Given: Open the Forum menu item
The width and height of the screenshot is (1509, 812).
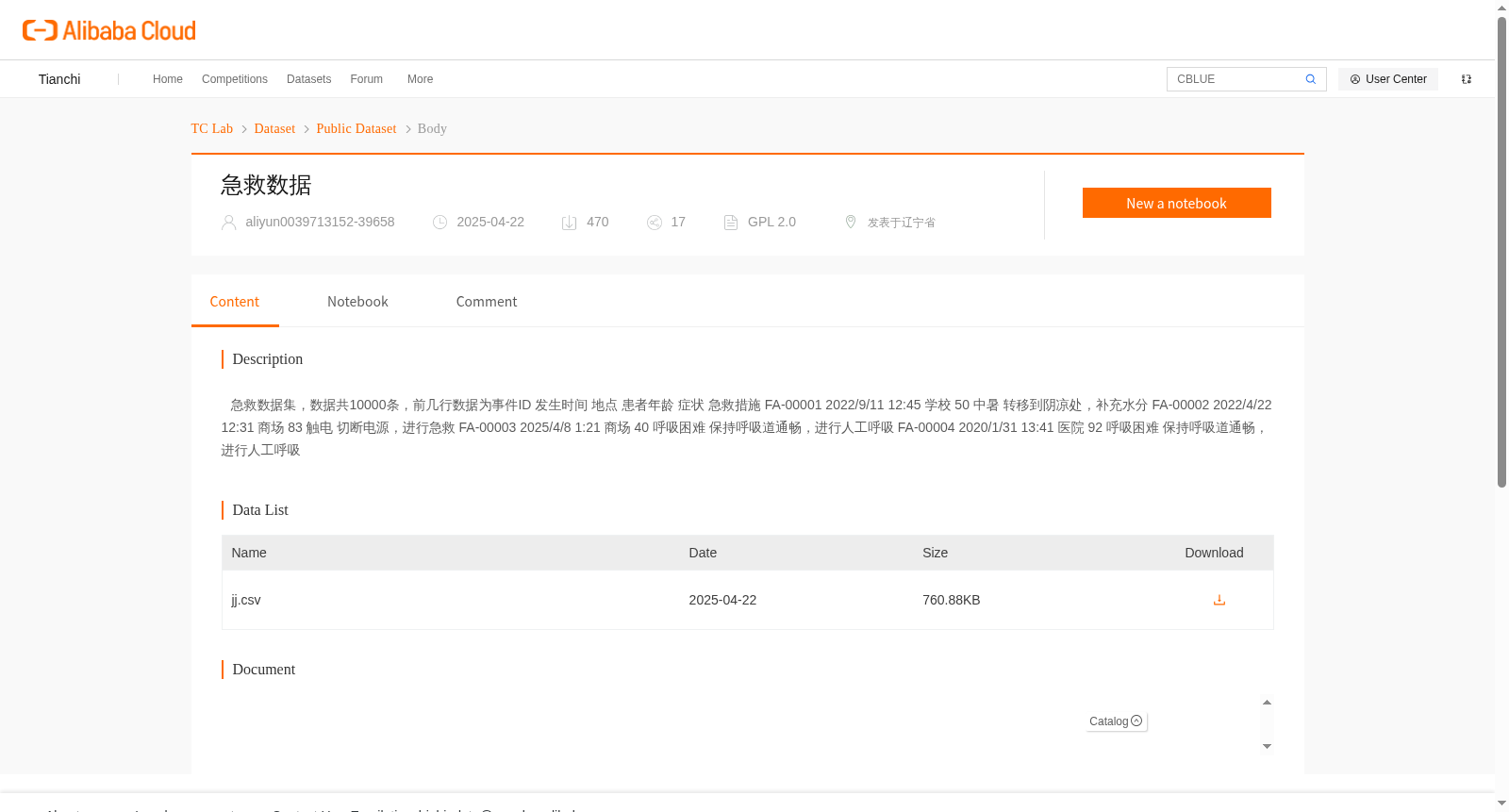Looking at the screenshot, I should [366, 79].
